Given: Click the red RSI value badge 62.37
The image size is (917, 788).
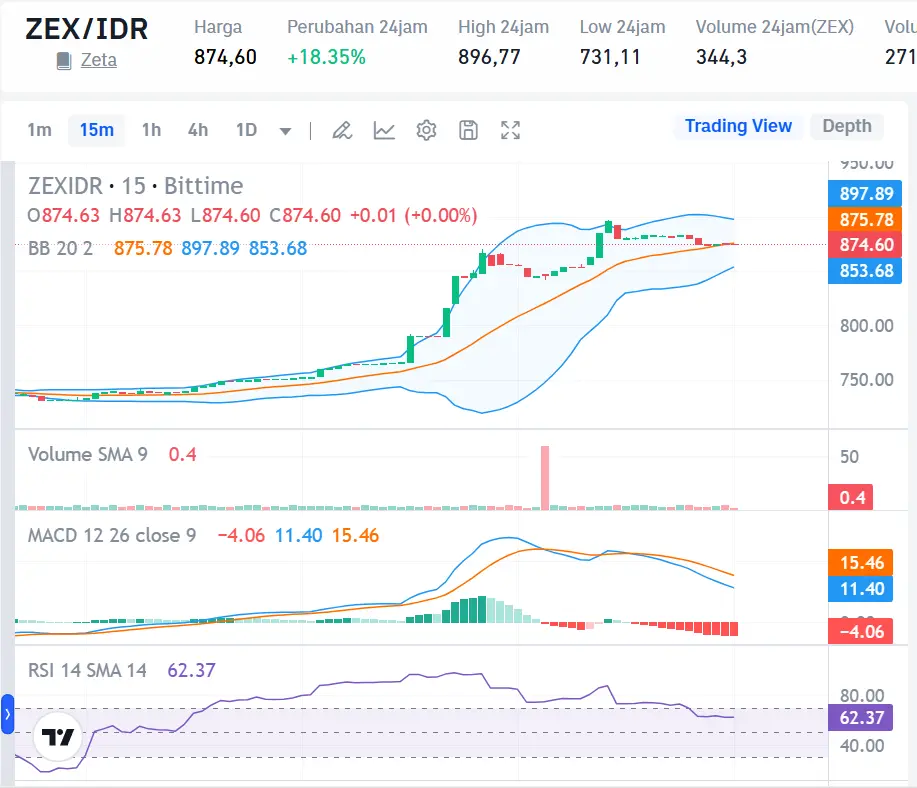Looking at the screenshot, I should [861, 718].
